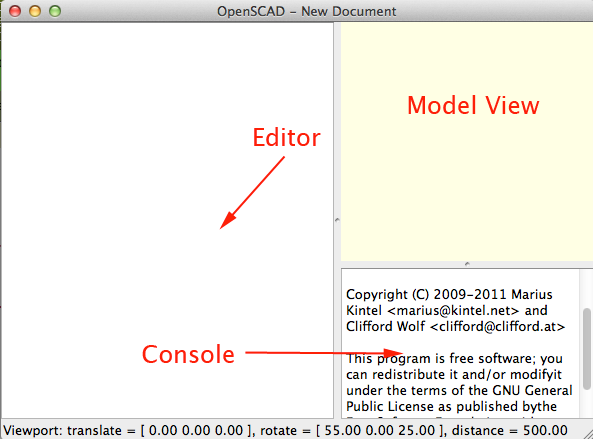Screen dimensions: 593x439
Task: Grab the splitter handle between editor and model view
Action: (337, 220)
